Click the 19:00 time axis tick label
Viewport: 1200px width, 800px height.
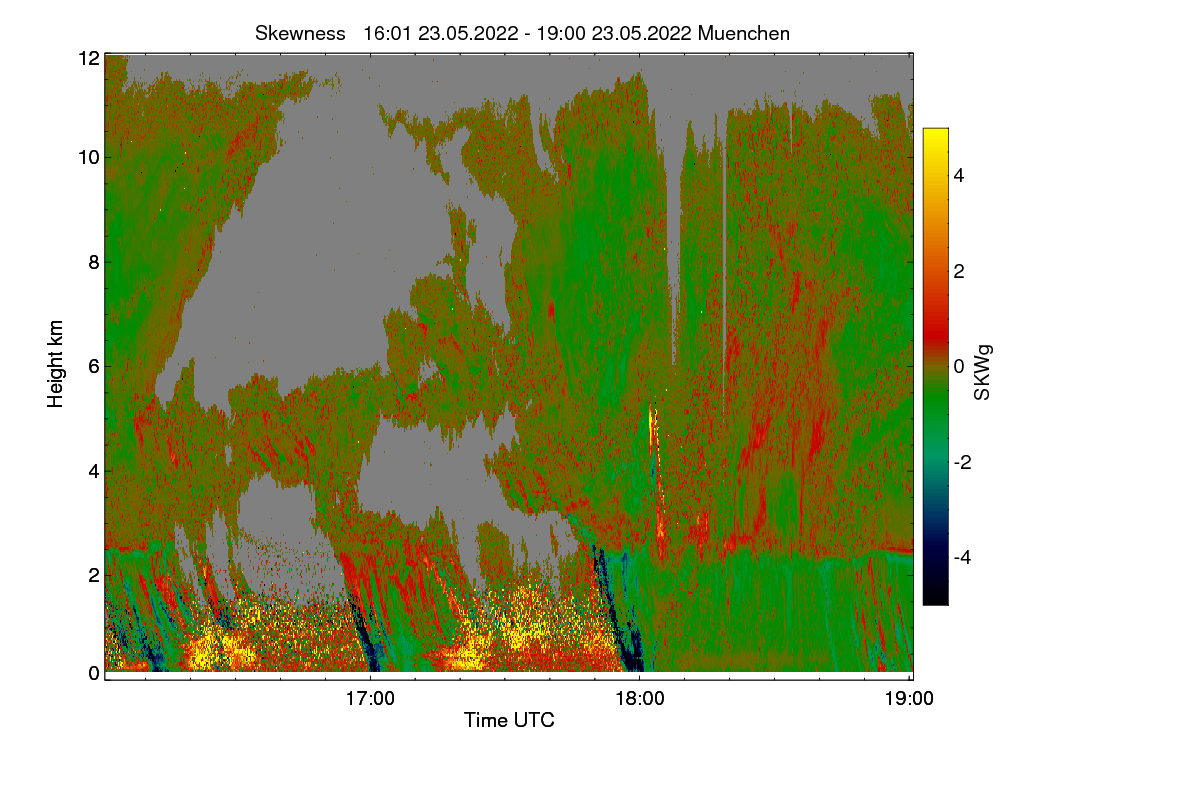tap(910, 699)
